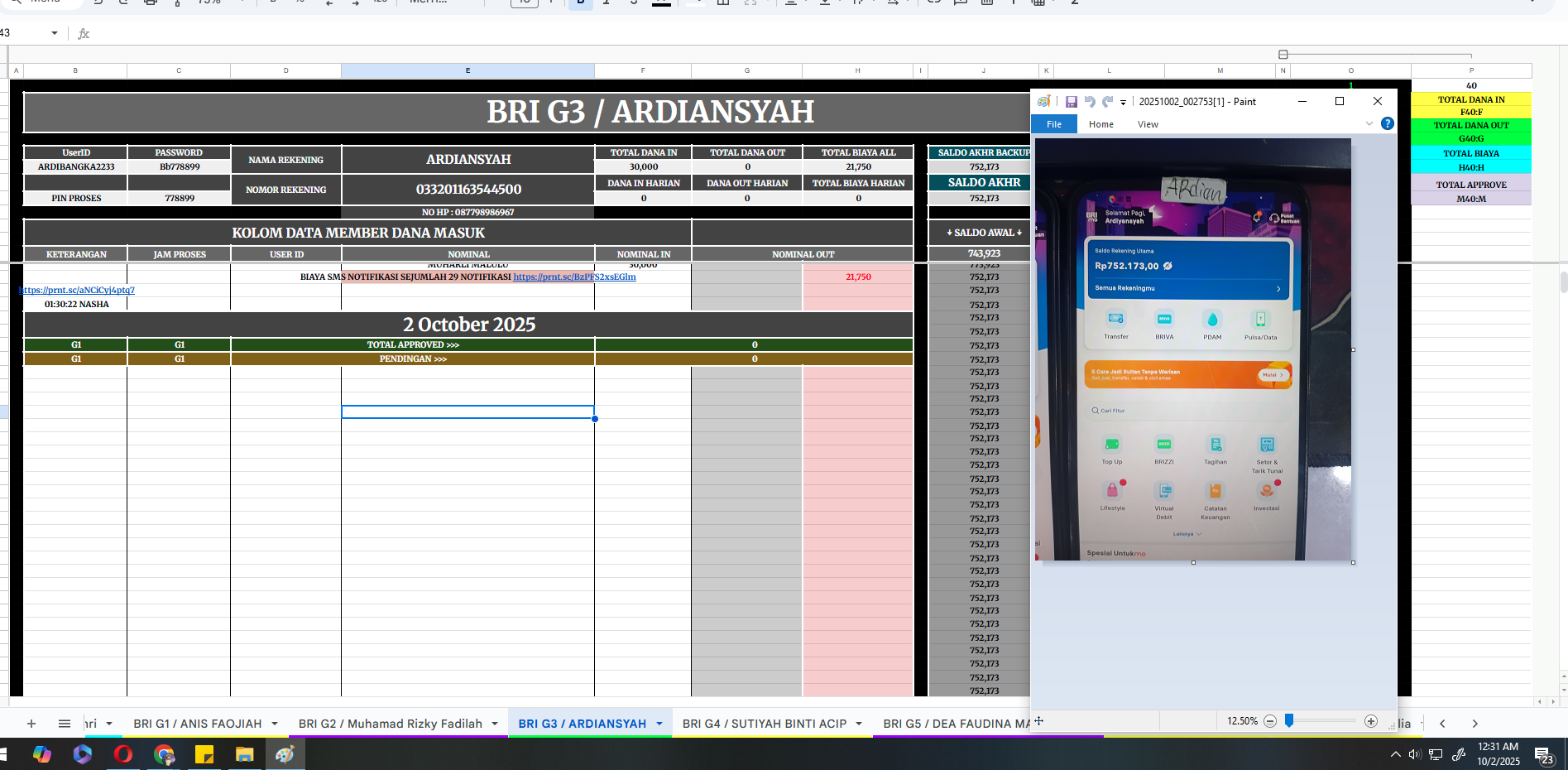Click the ARDIBANGKA2233 UserID cell
1568x770 pixels.
(x=76, y=166)
